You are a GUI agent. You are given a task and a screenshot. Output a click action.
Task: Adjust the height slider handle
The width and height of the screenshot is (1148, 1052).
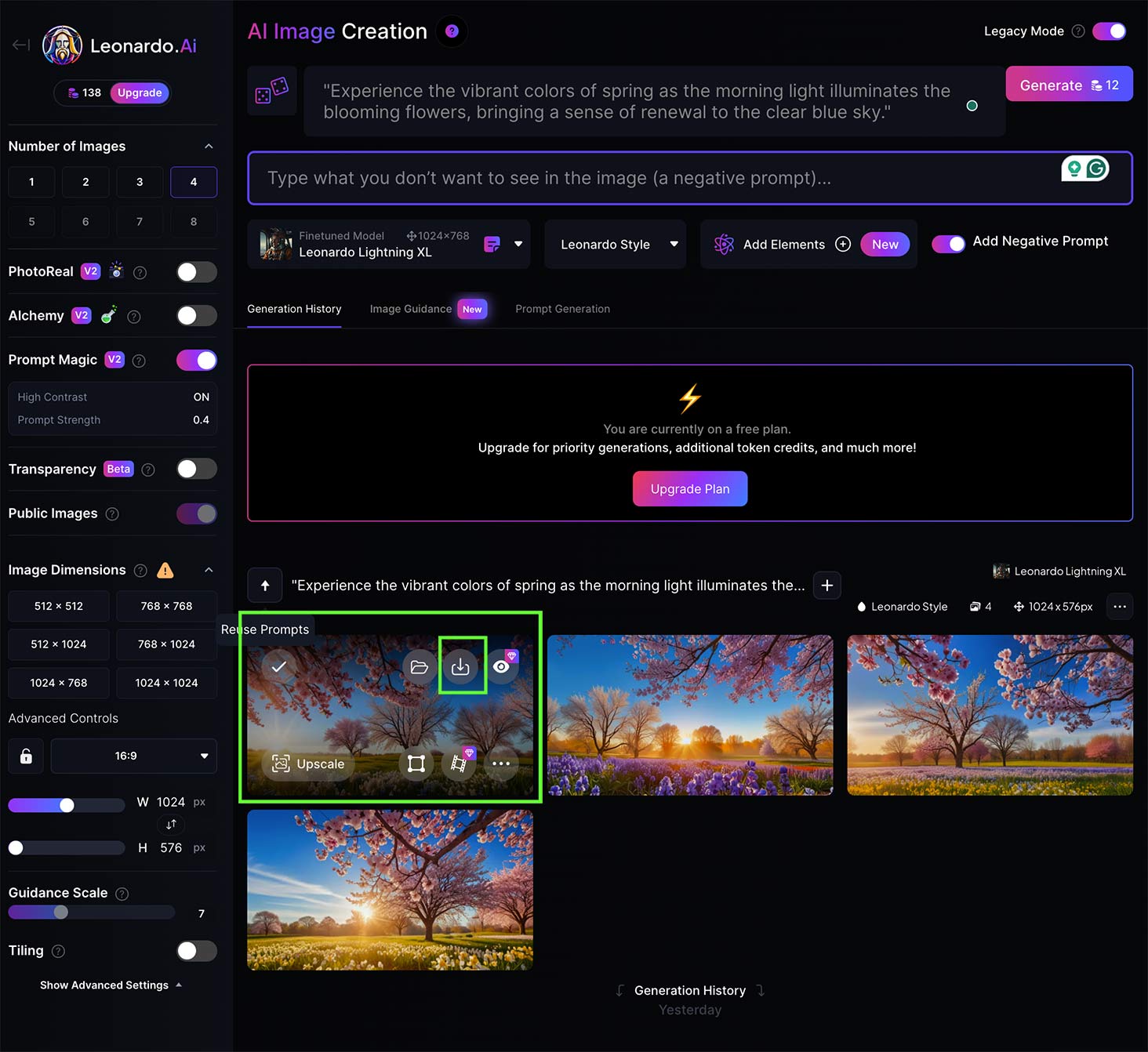[16, 847]
